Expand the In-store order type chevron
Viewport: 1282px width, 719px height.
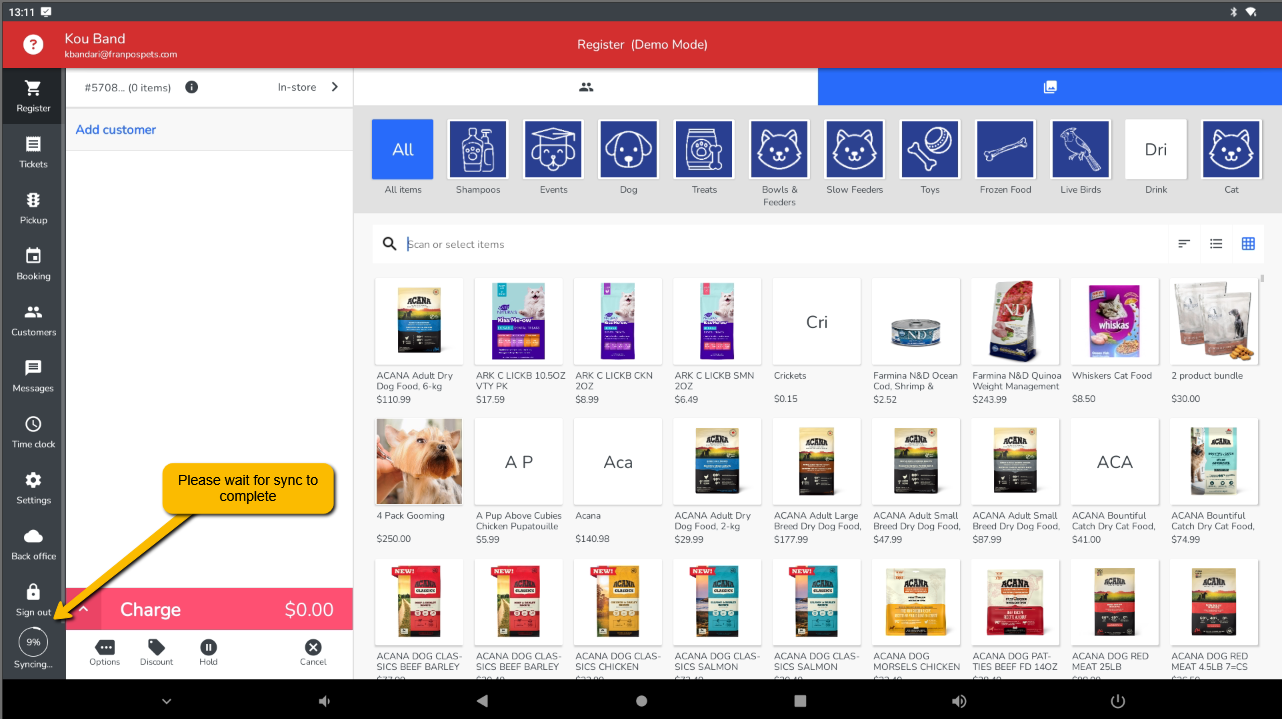point(334,87)
